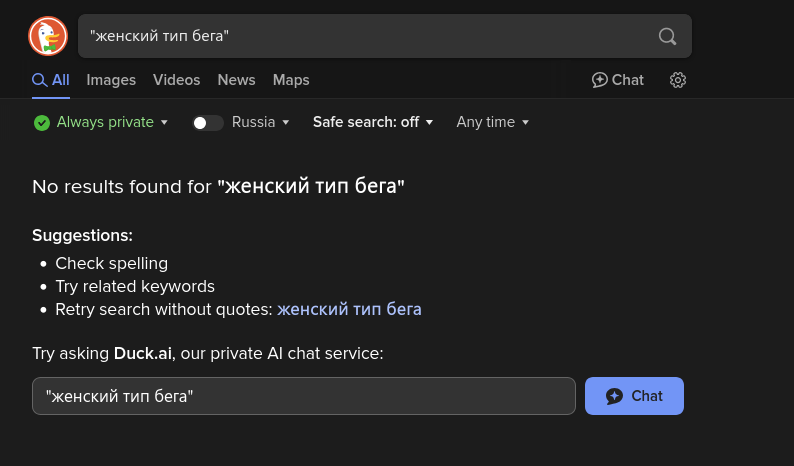794x466 pixels.
Task: Click the DuckDuckGo logo icon
Action: point(48,37)
